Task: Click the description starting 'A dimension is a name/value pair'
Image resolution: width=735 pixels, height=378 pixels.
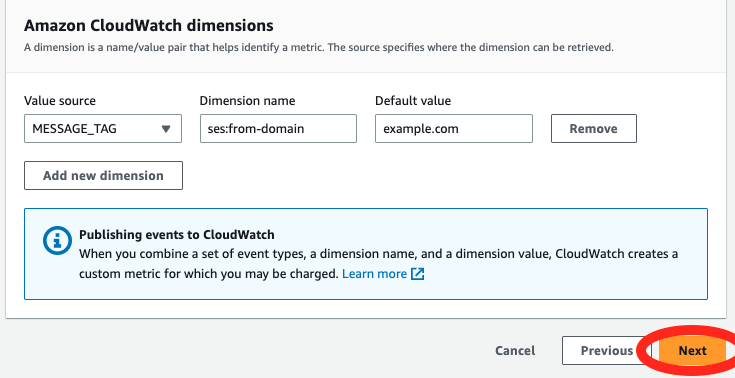Action: click(x=319, y=48)
